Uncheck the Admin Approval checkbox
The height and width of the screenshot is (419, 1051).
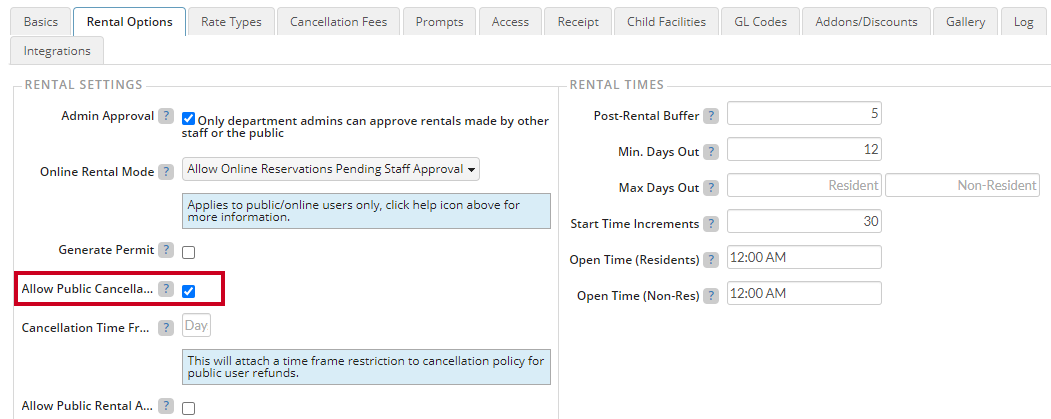coord(188,119)
